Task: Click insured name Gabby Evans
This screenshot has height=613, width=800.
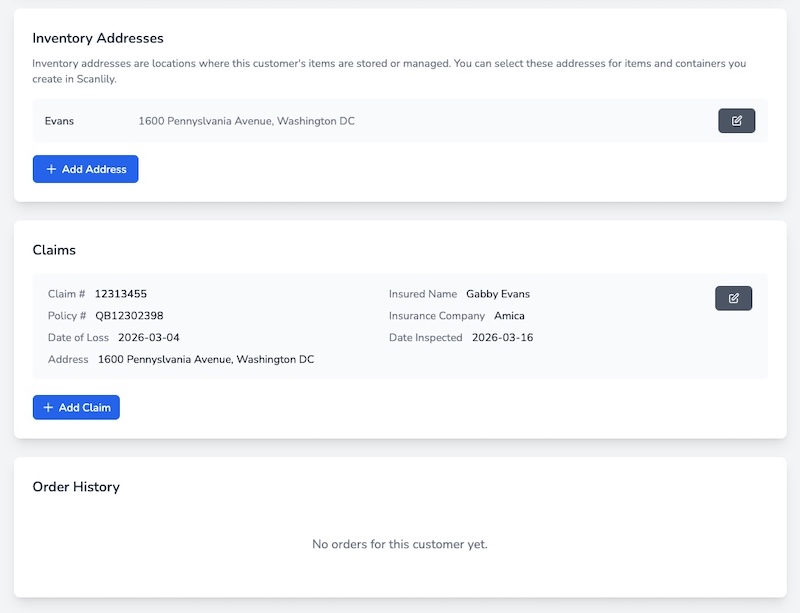Action: pyautogui.click(x=499, y=294)
